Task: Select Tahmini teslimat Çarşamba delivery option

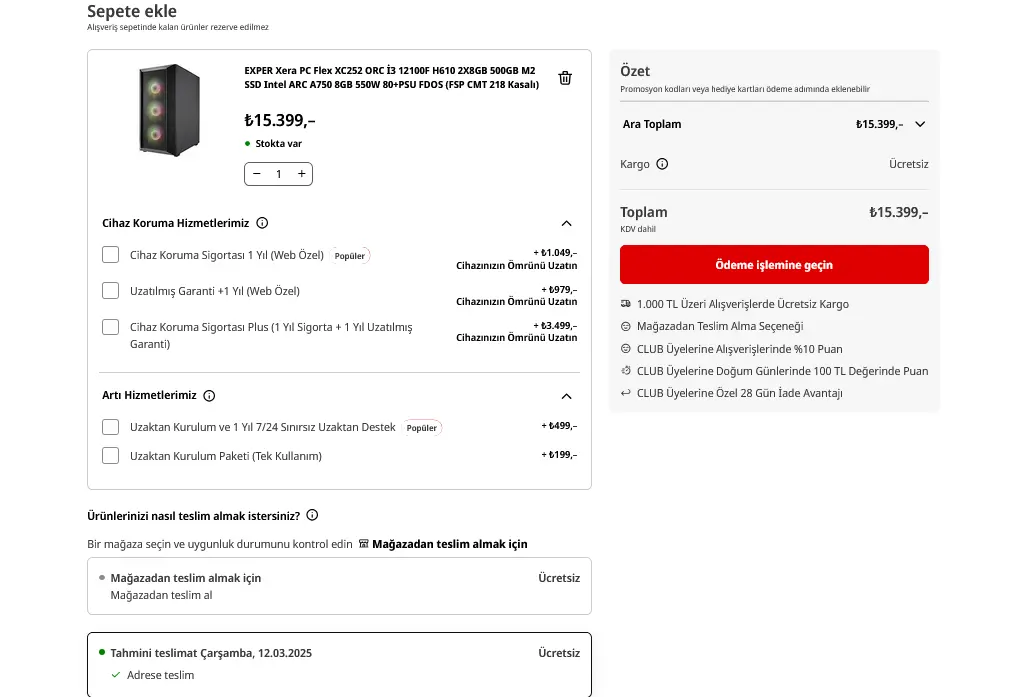Action: point(339,664)
